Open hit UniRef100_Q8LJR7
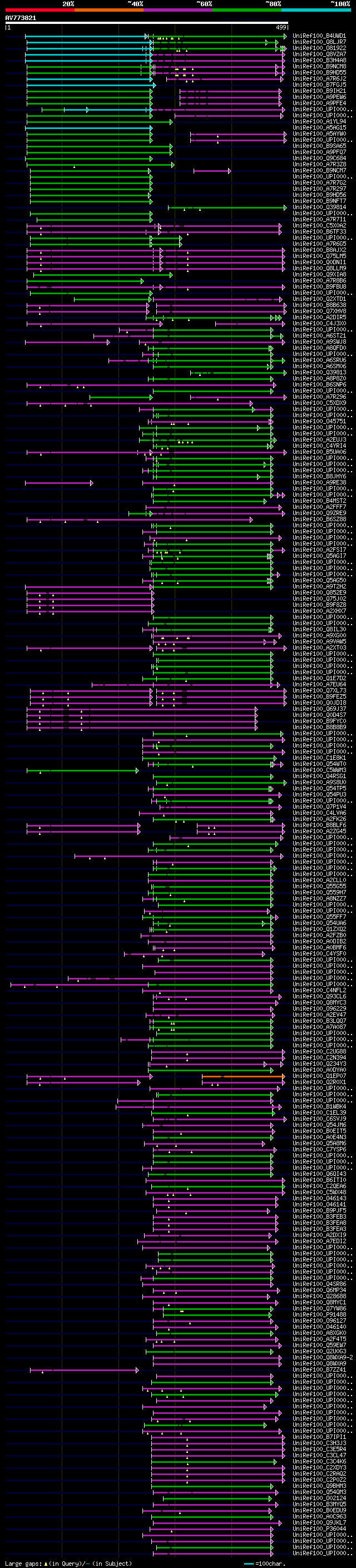 pos(319,42)
